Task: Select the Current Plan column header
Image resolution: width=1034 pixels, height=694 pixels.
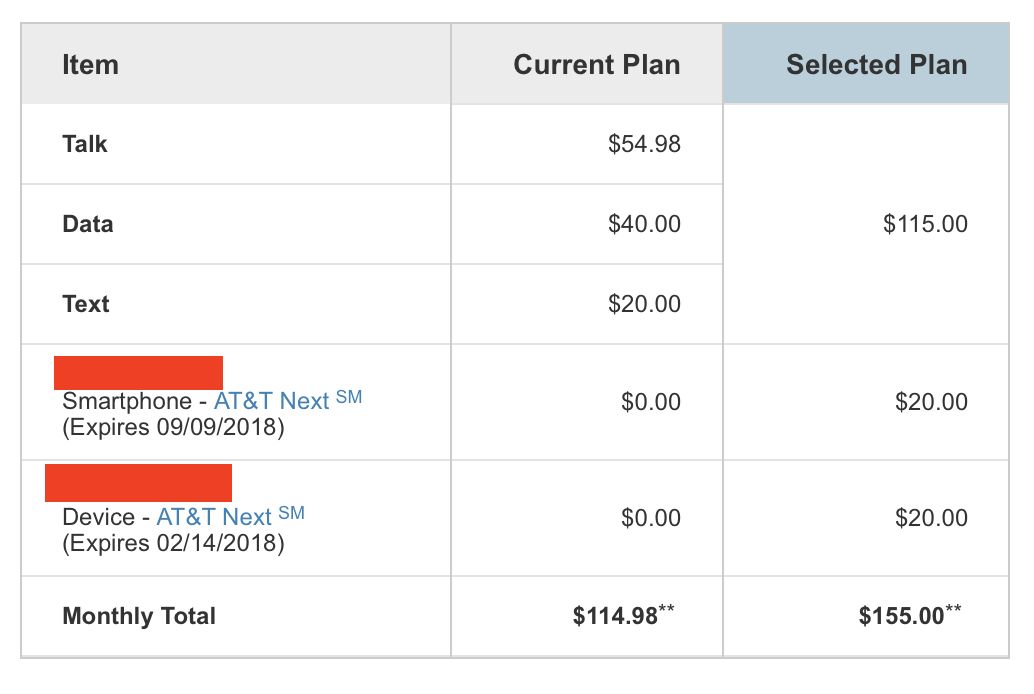Action: point(596,65)
